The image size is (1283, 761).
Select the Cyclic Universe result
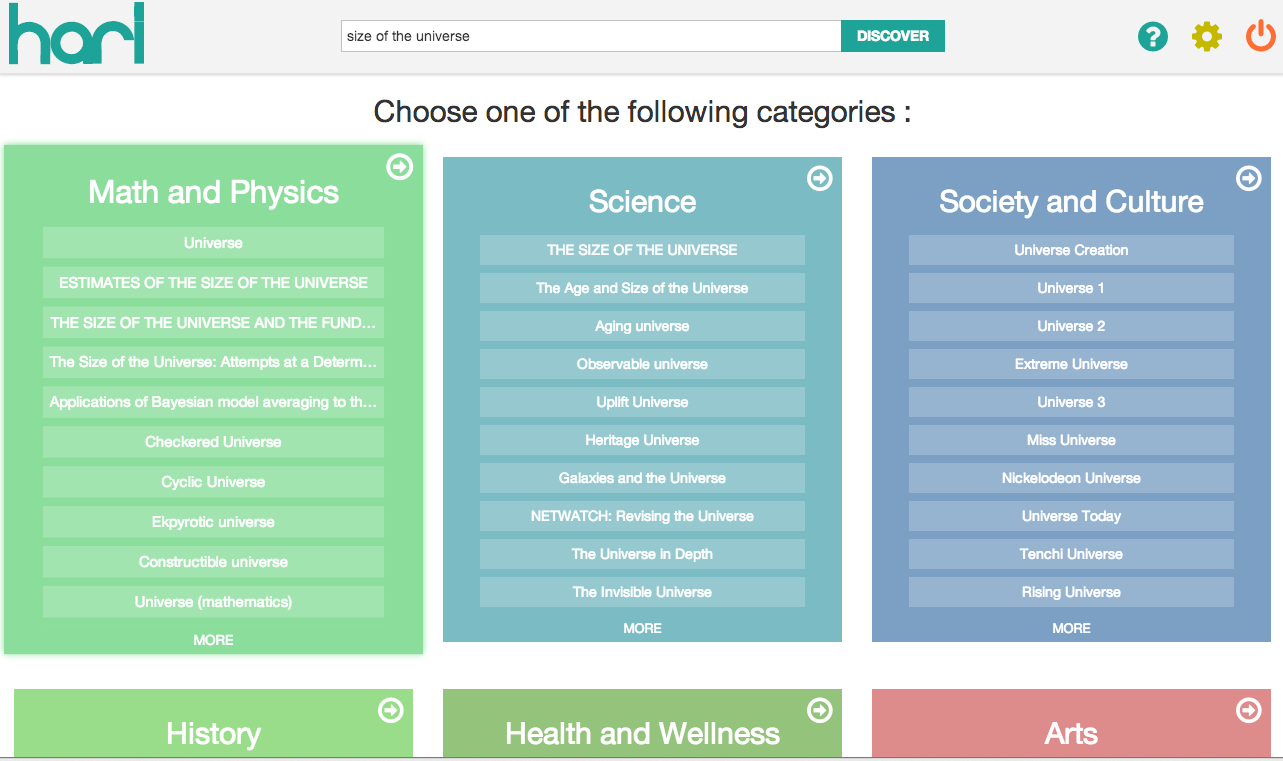coord(213,482)
